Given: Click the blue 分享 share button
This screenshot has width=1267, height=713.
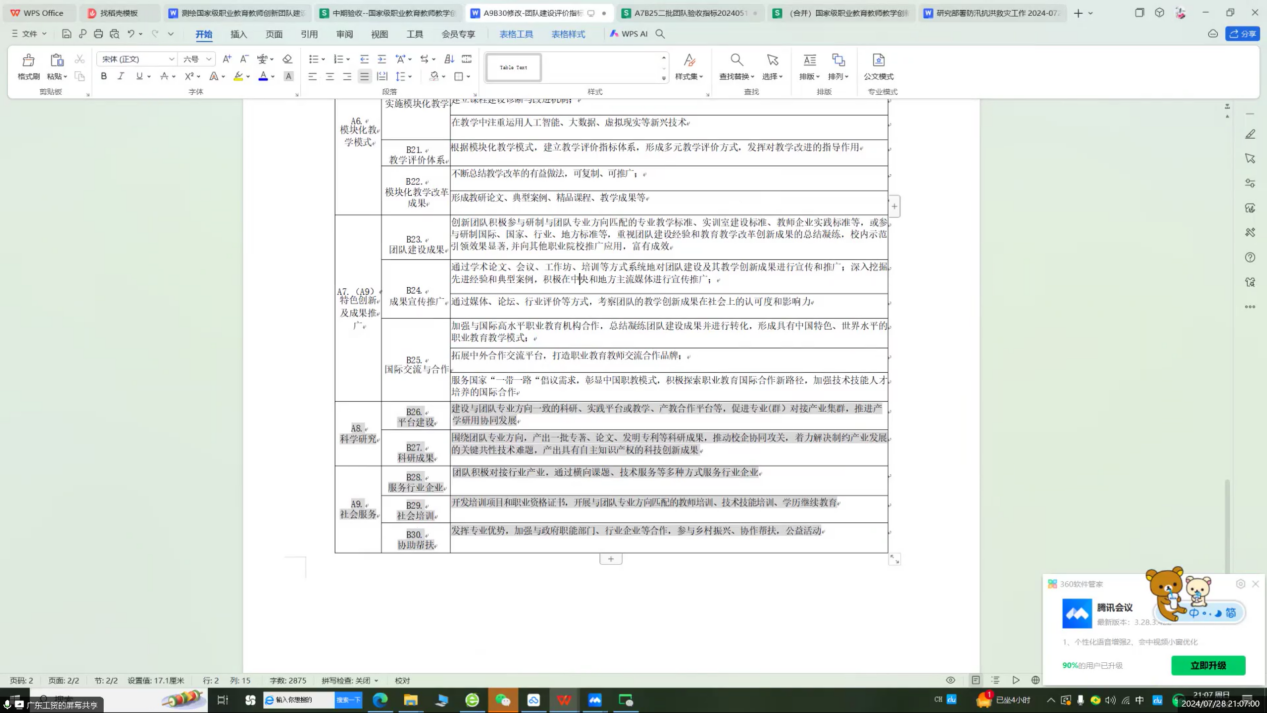Looking at the screenshot, I should point(1243,34).
